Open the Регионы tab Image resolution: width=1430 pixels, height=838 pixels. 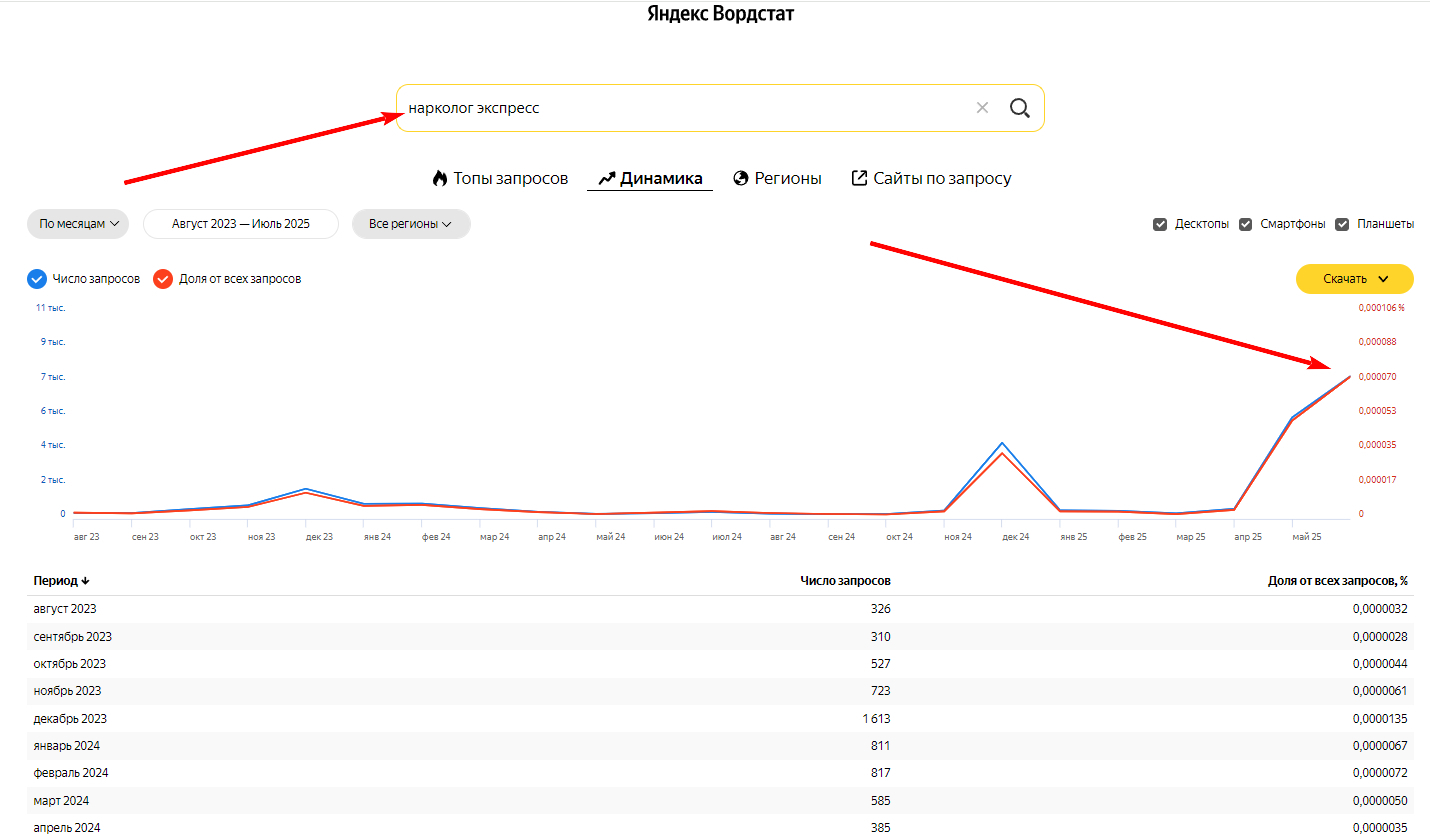[788, 179]
